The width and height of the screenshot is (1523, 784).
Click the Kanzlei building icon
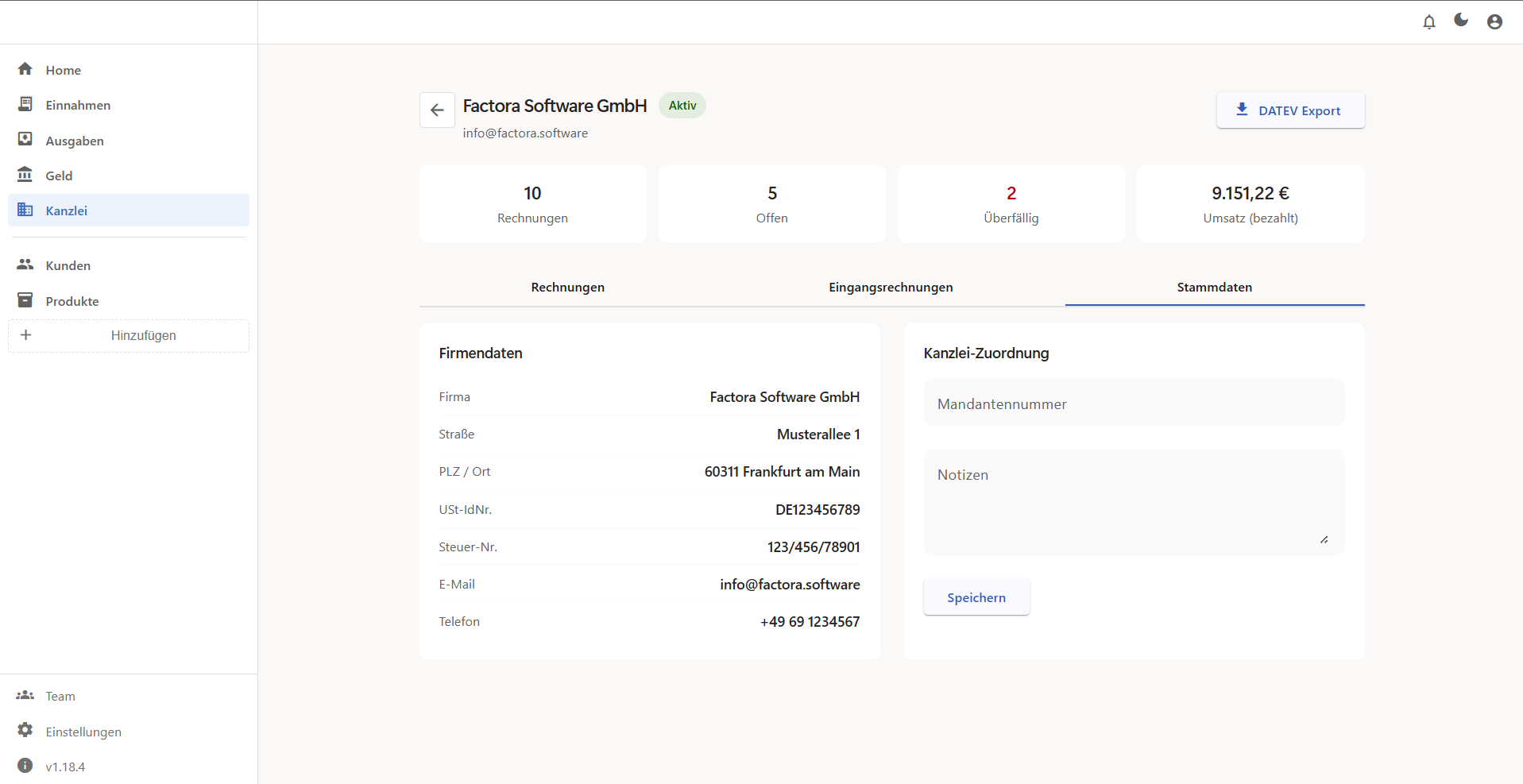(25, 210)
